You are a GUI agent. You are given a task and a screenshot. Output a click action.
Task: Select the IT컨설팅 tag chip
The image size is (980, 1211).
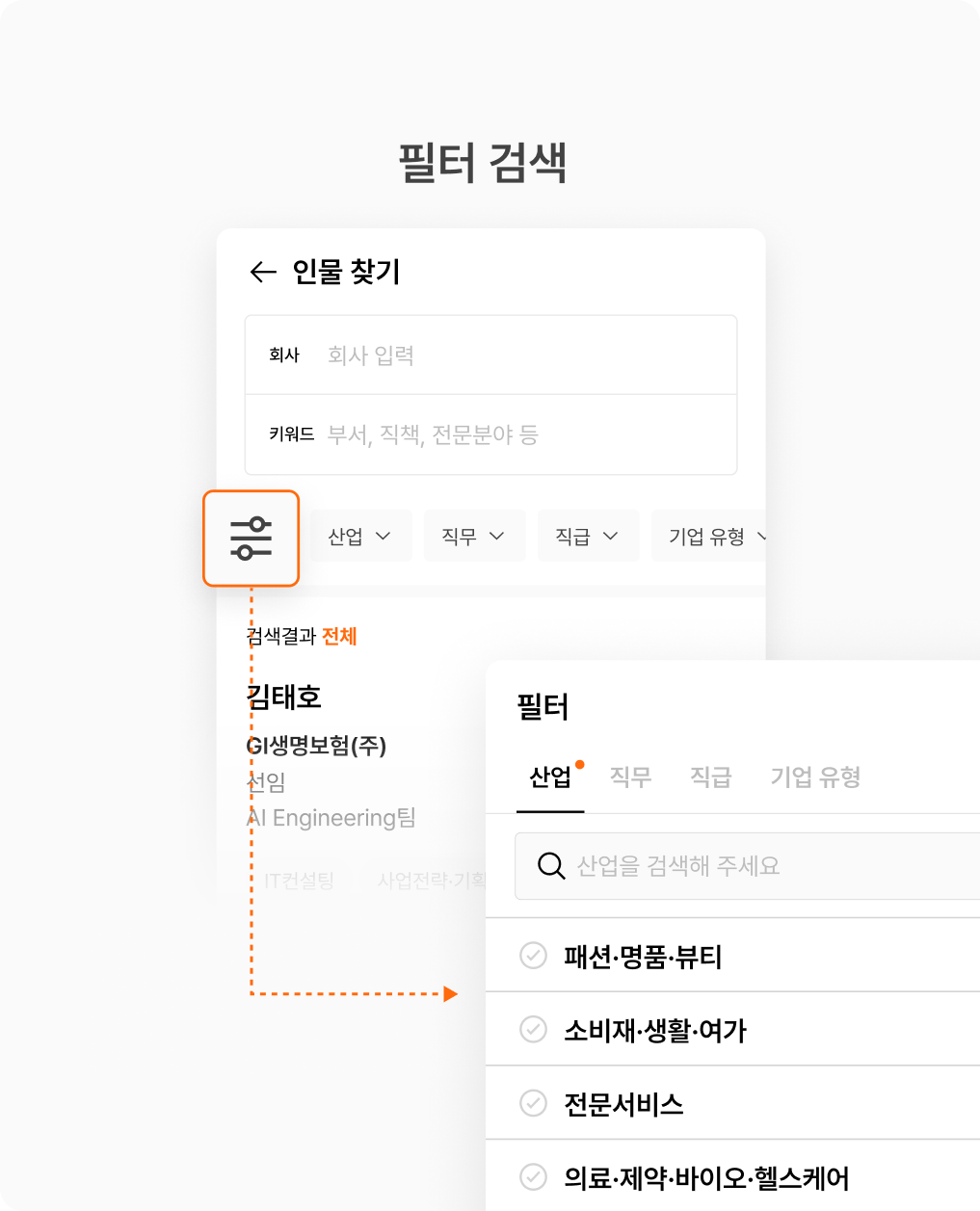300,881
